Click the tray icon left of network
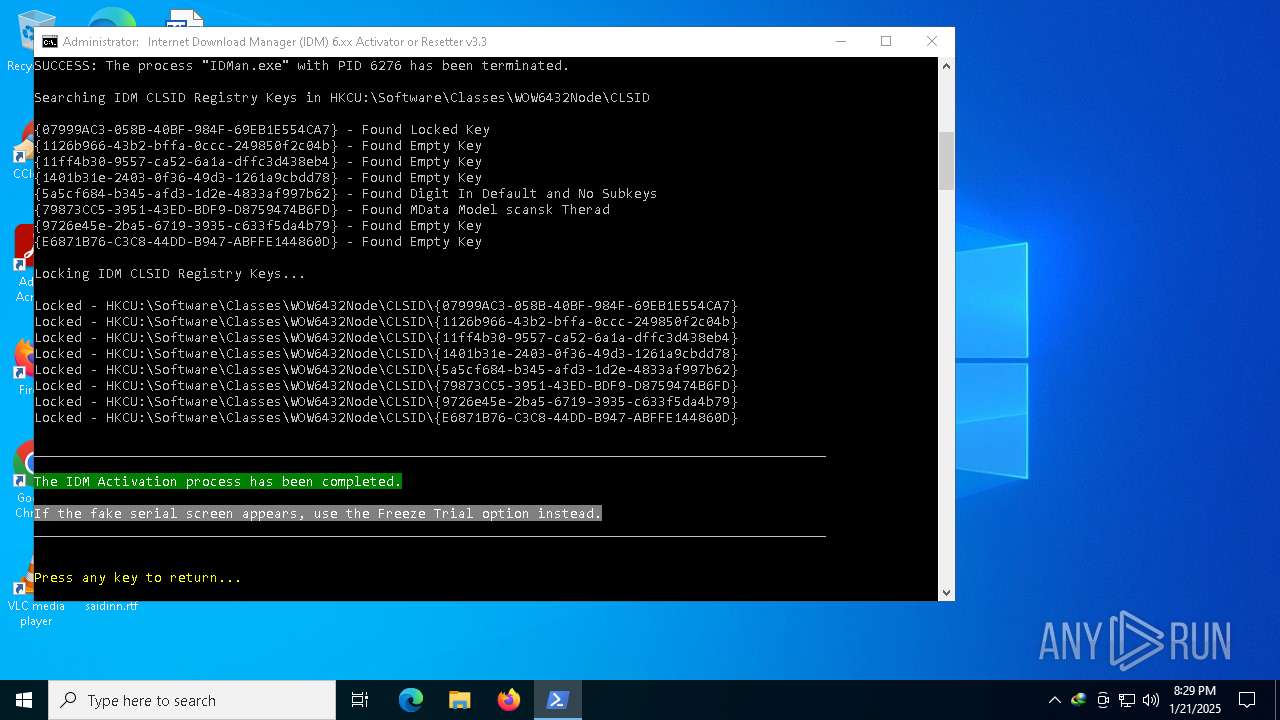 pos(1103,700)
